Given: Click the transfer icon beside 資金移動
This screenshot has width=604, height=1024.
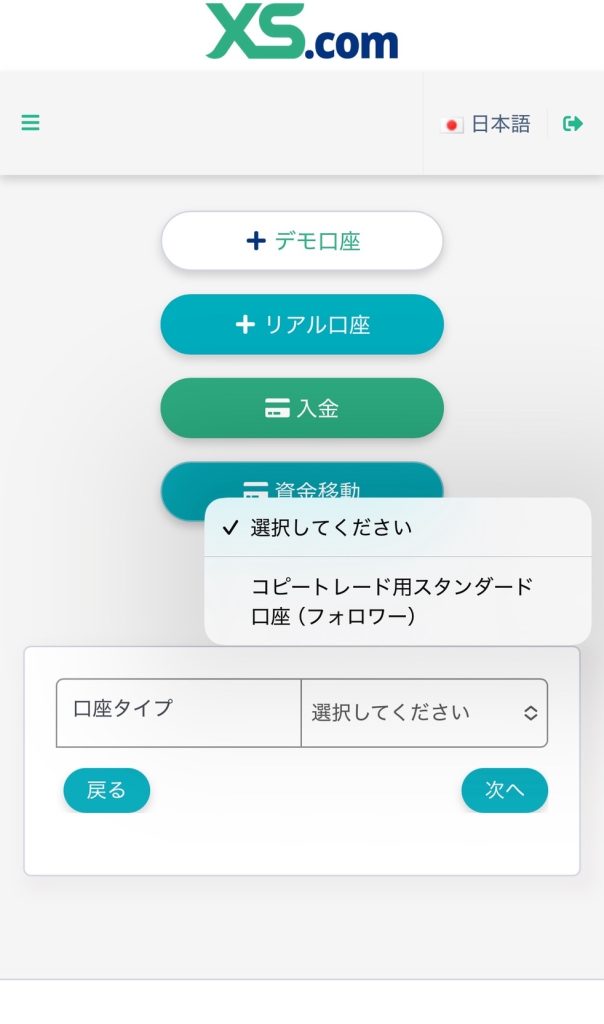Looking at the screenshot, I should 256,489.
